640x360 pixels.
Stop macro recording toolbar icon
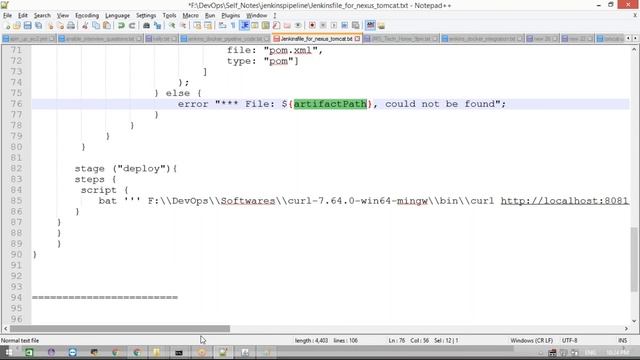[x=323, y=26]
